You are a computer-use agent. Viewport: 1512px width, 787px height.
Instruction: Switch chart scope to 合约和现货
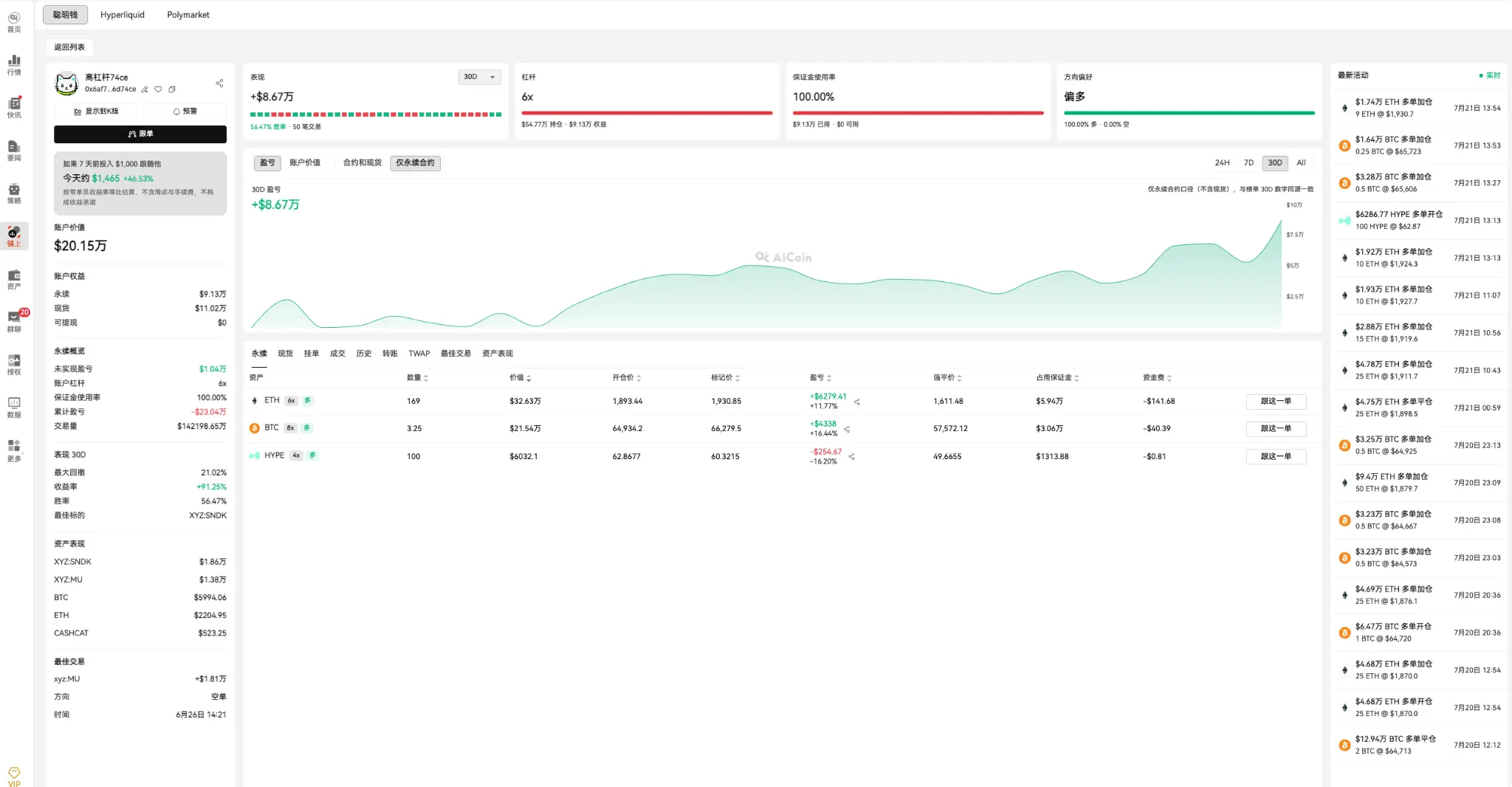pos(362,163)
